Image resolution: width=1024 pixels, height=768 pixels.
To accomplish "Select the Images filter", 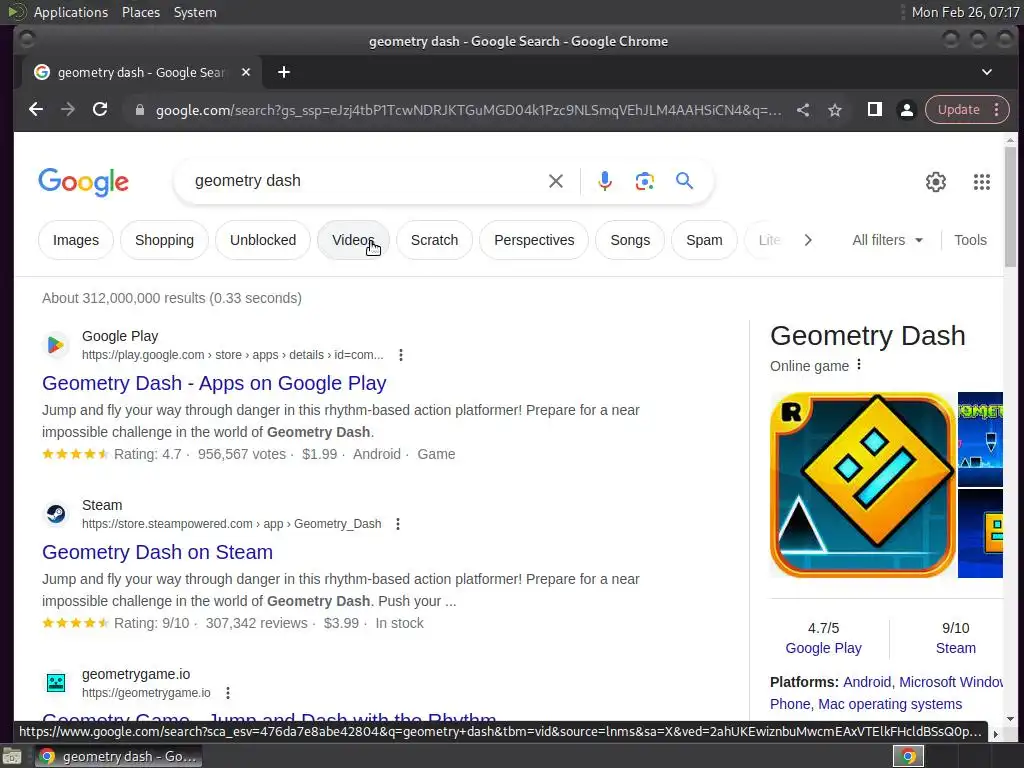I will (76, 240).
